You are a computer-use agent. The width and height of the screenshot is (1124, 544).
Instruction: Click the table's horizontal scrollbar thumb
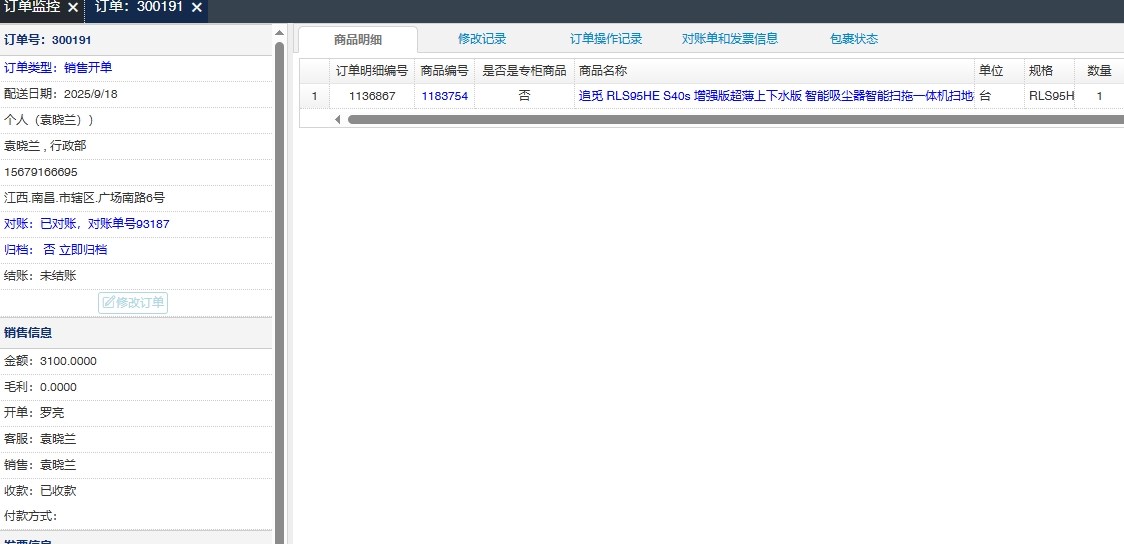pos(730,119)
